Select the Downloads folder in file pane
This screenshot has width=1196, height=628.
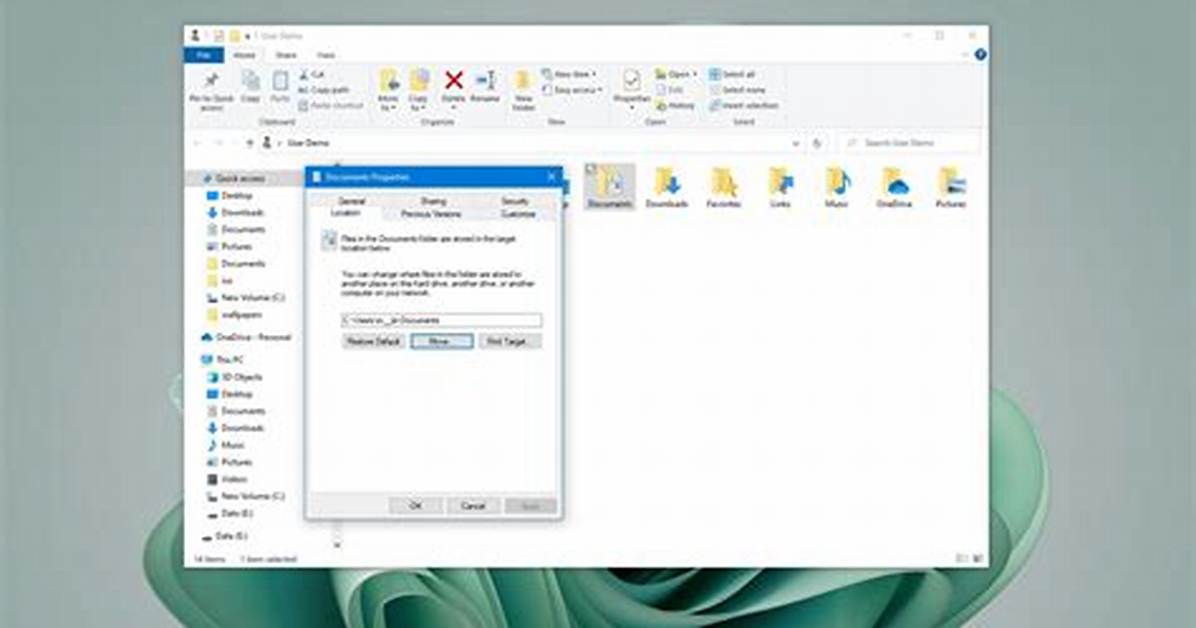coord(667,186)
